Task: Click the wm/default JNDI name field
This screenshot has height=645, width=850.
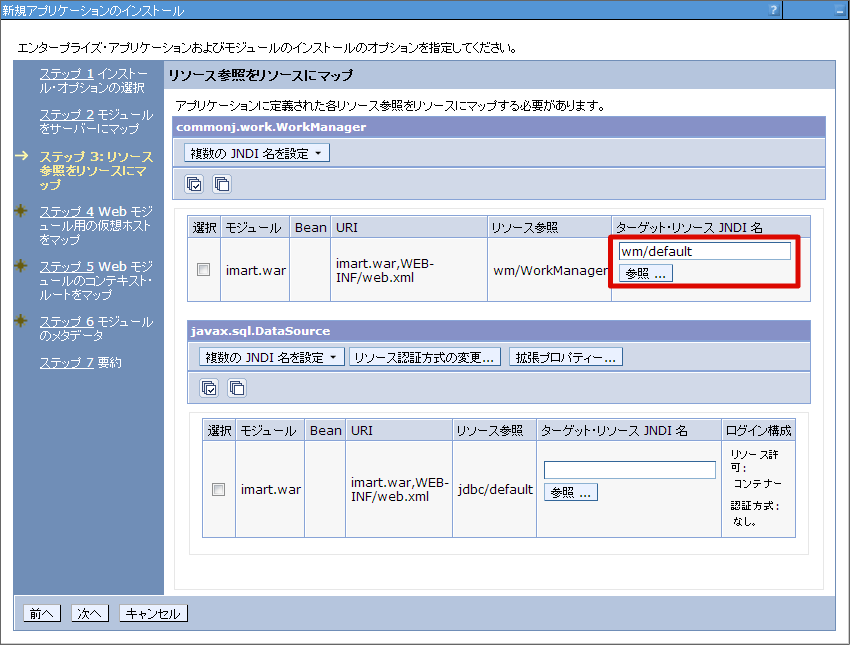Action: (x=704, y=251)
